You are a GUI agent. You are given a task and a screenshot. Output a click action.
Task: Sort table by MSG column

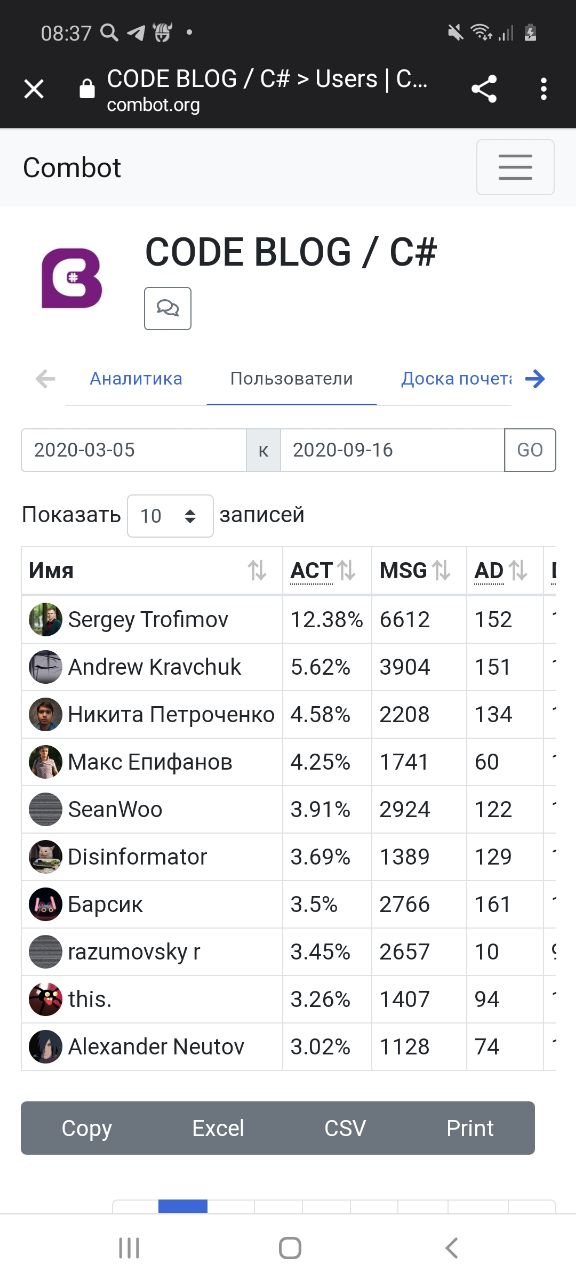click(419, 571)
